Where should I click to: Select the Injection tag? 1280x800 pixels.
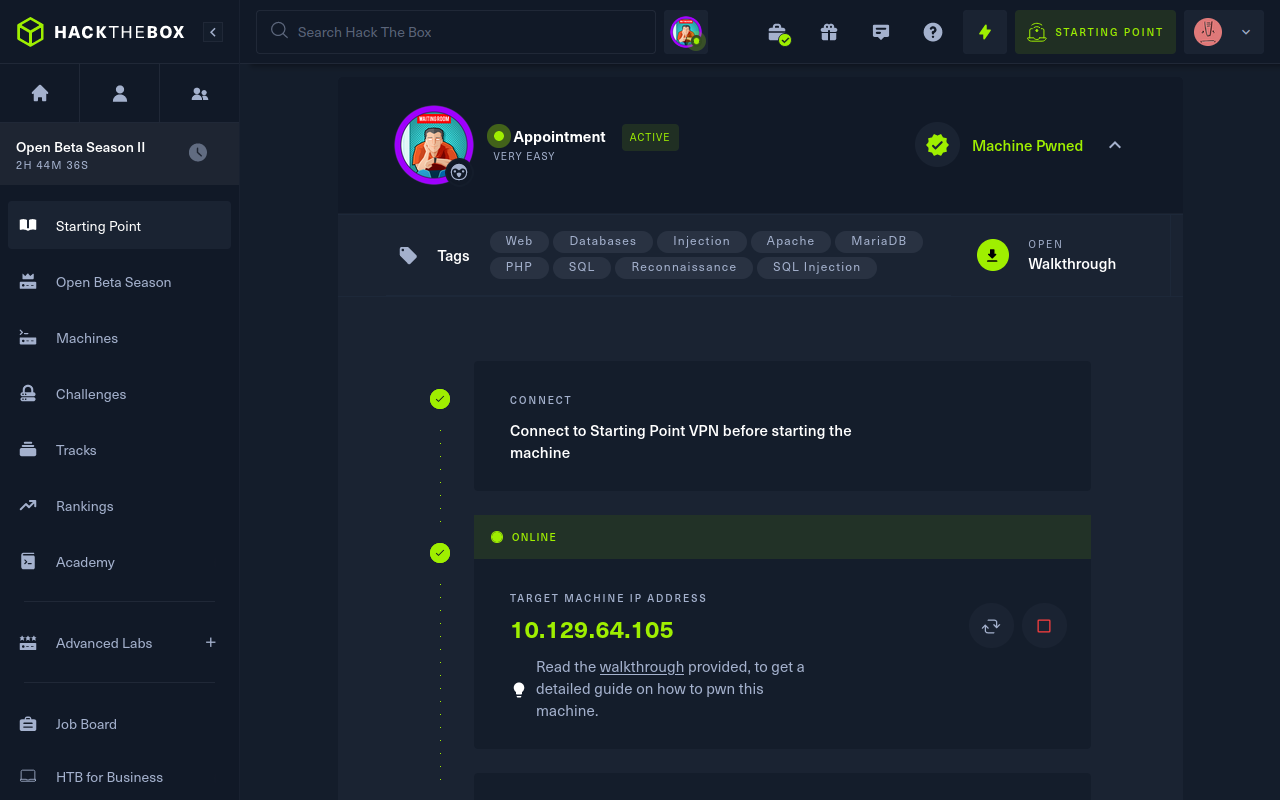click(x=701, y=241)
